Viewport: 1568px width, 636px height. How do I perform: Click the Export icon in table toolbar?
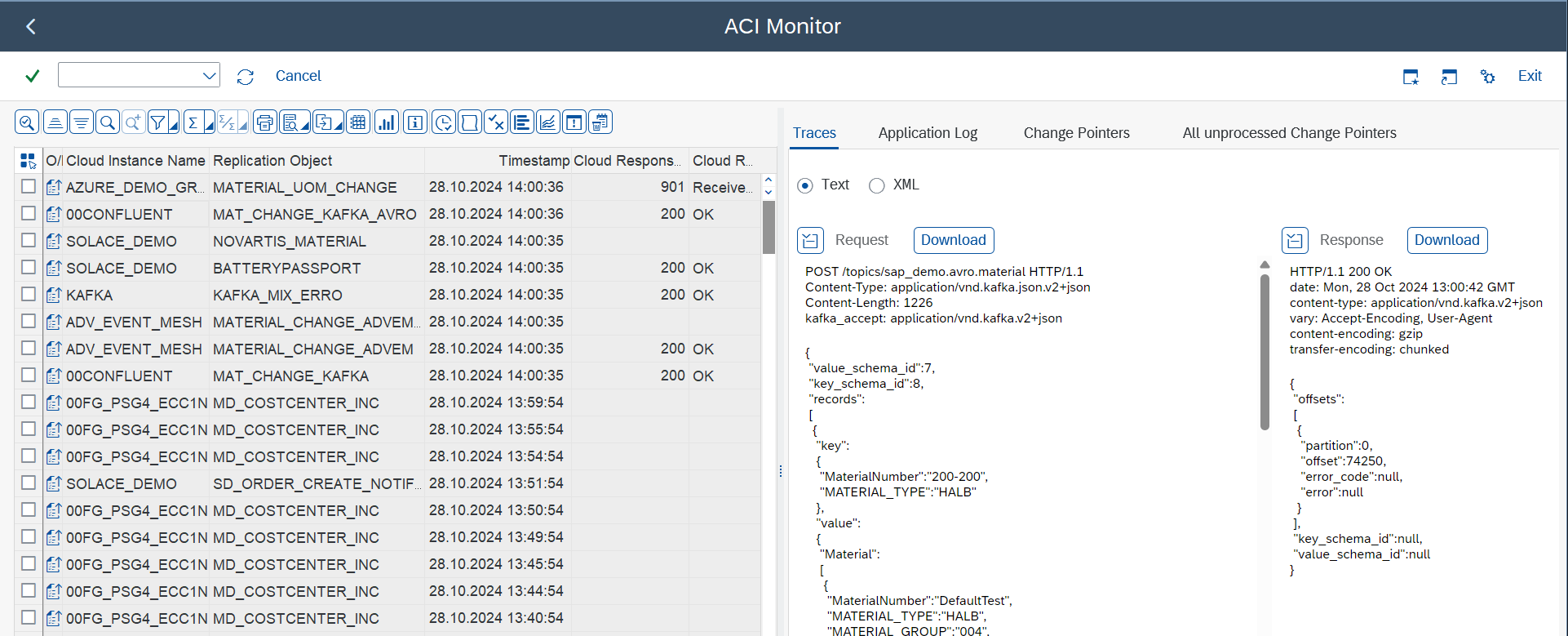click(324, 122)
